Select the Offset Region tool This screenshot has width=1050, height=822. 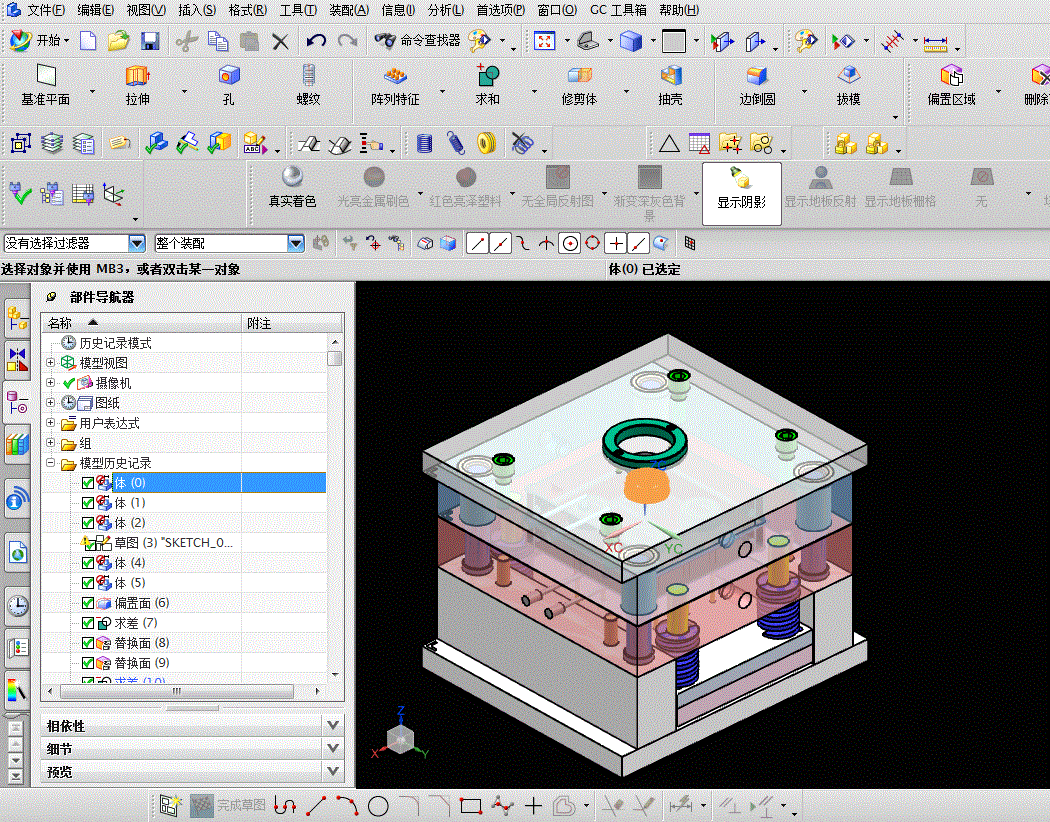[x=952, y=86]
